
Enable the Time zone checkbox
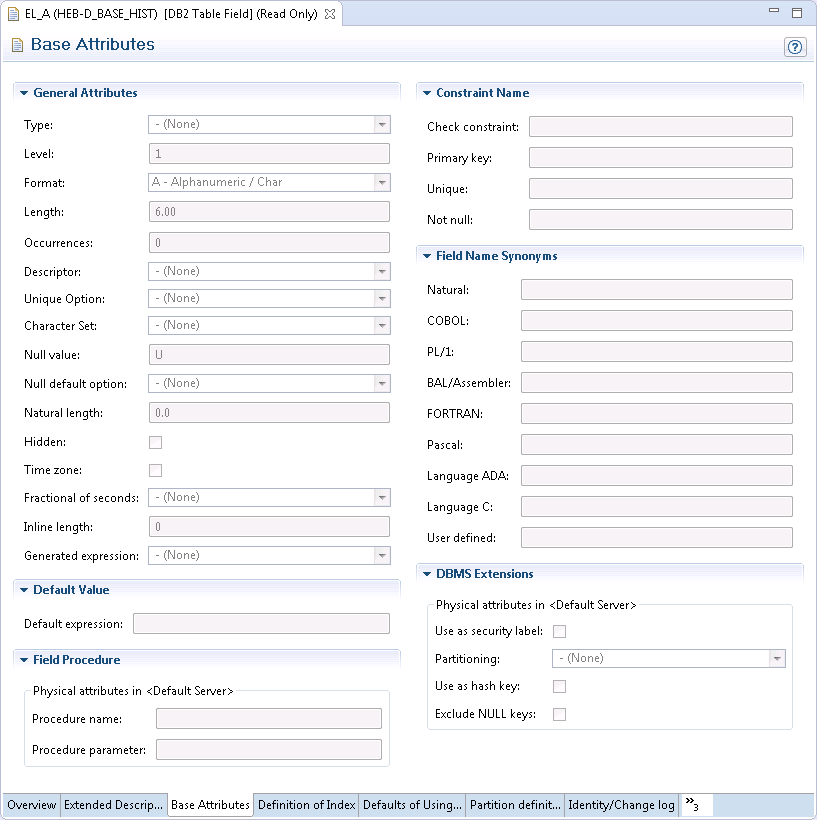[155, 470]
